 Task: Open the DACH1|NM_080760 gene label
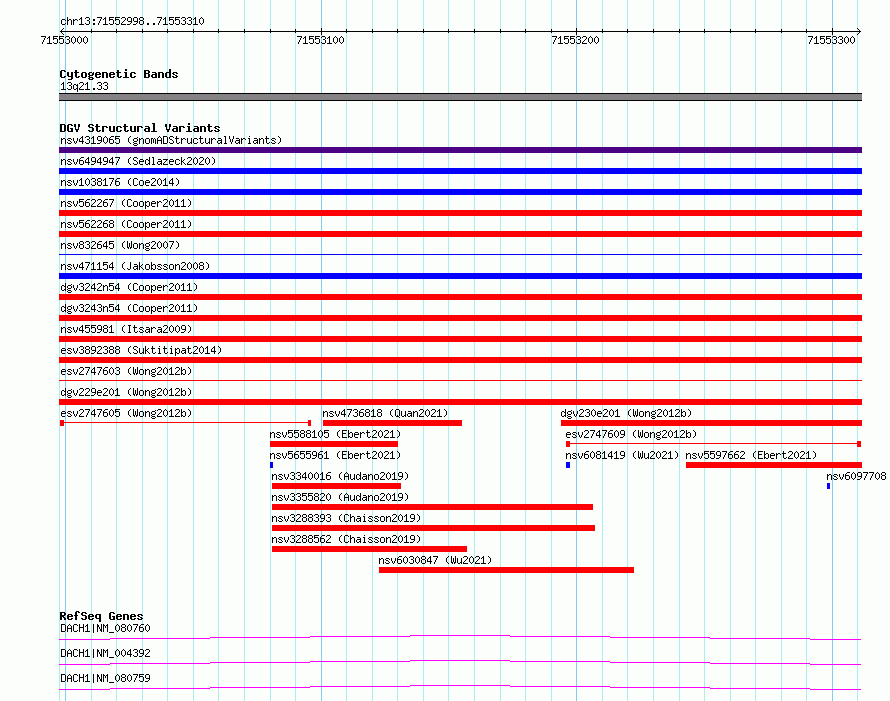[x=105, y=628]
